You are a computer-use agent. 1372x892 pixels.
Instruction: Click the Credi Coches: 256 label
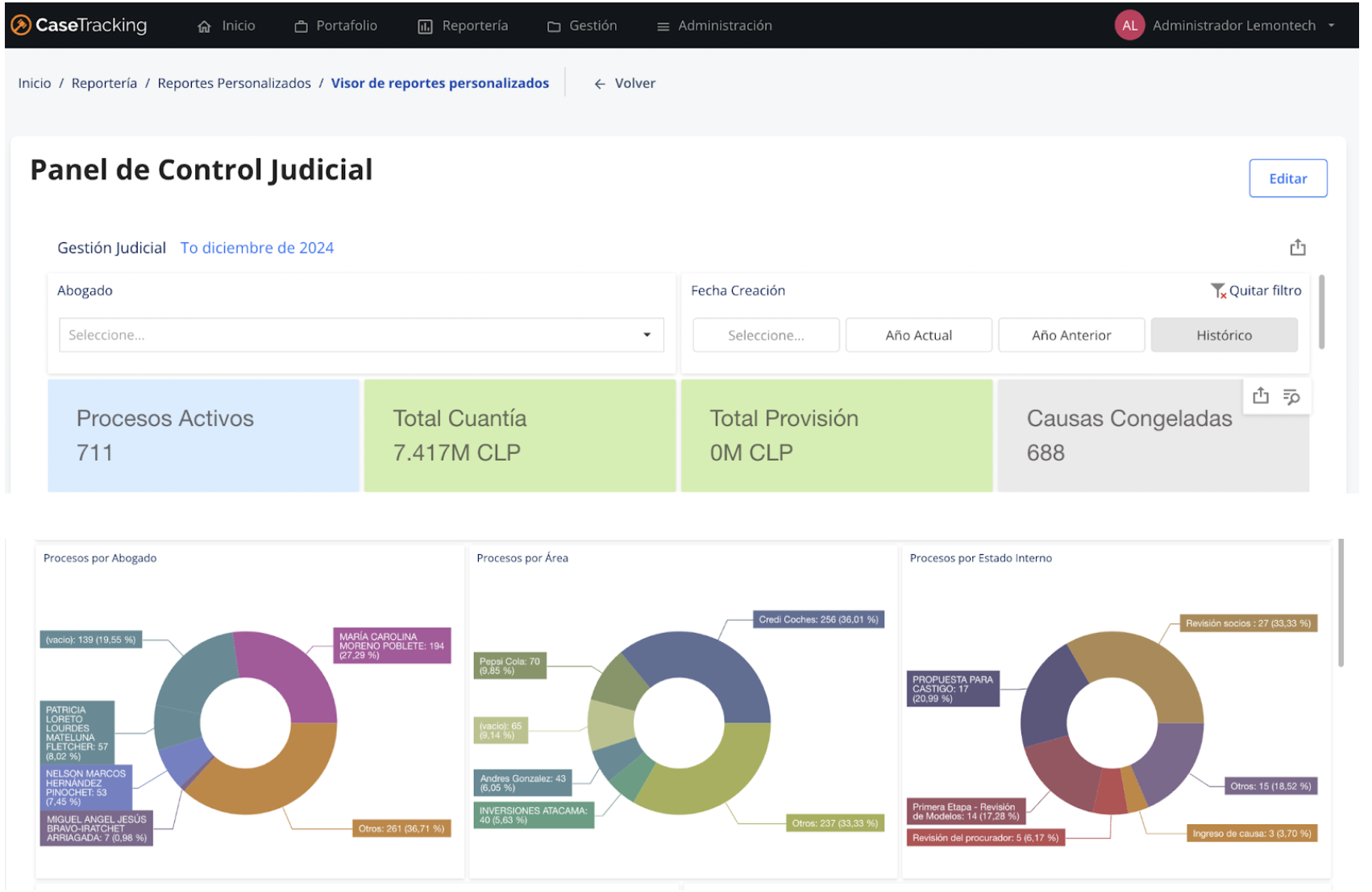(x=818, y=619)
